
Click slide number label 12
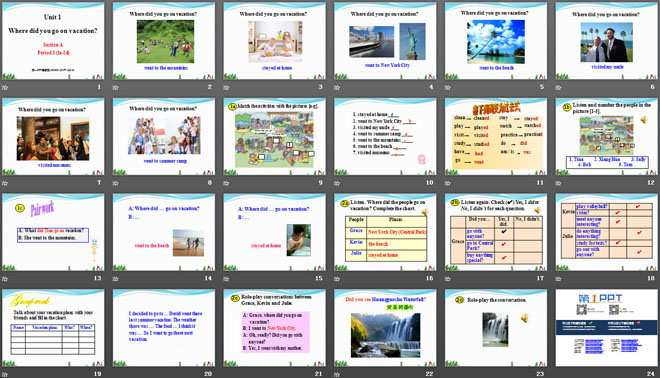point(651,183)
